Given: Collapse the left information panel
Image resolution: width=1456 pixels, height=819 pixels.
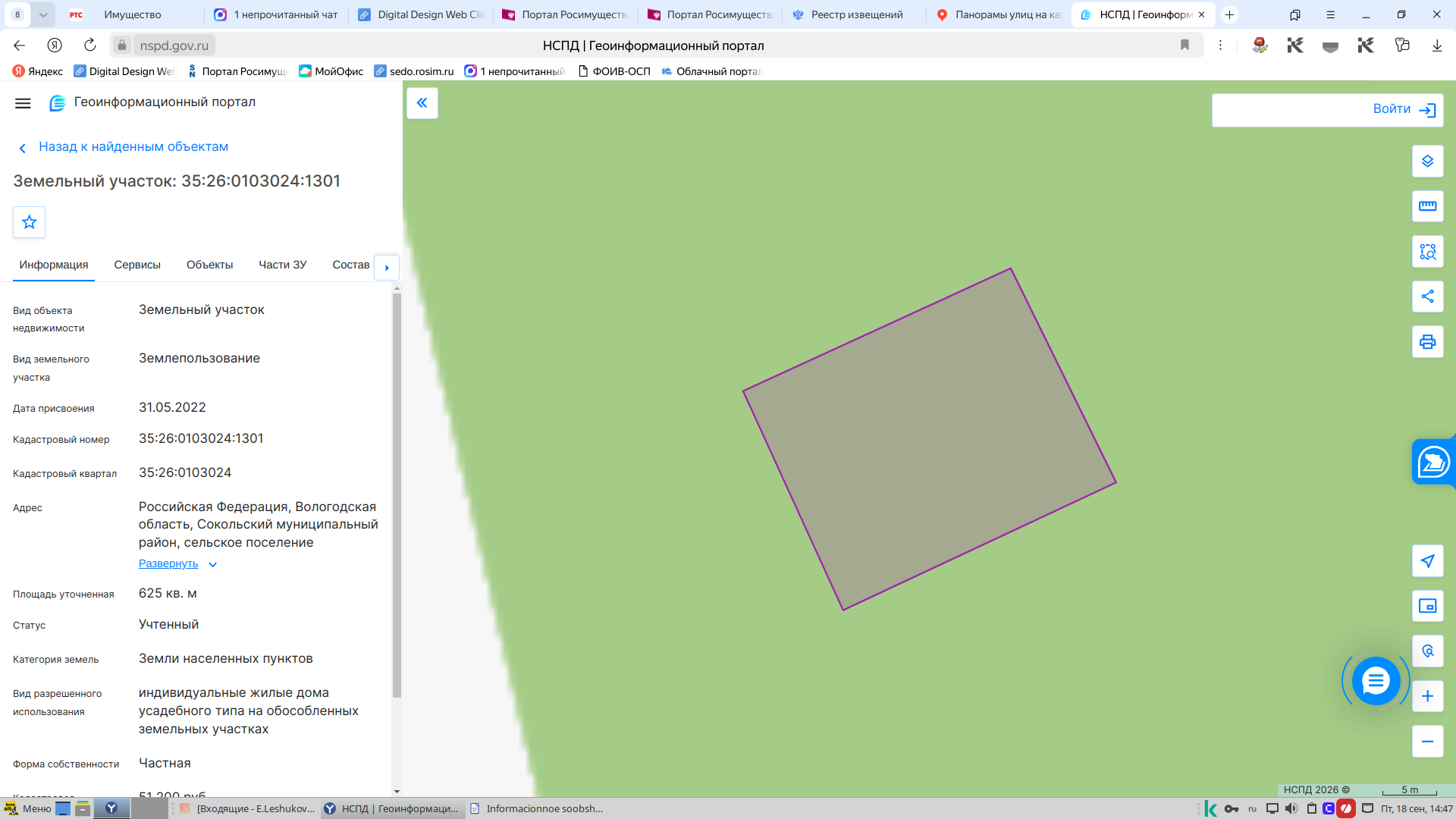Looking at the screenshot, I should click(422, 103).
